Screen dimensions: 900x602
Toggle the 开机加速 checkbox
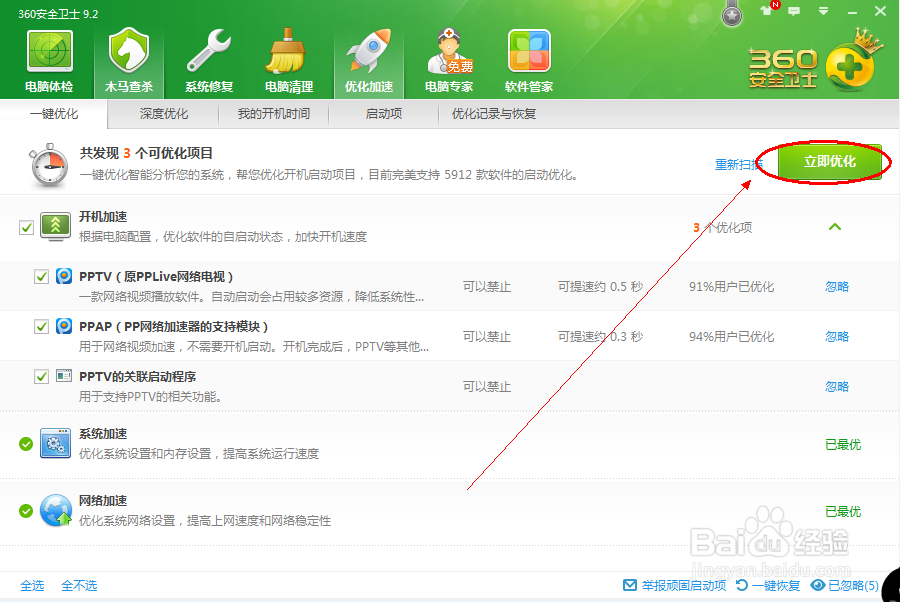point(26,227)
